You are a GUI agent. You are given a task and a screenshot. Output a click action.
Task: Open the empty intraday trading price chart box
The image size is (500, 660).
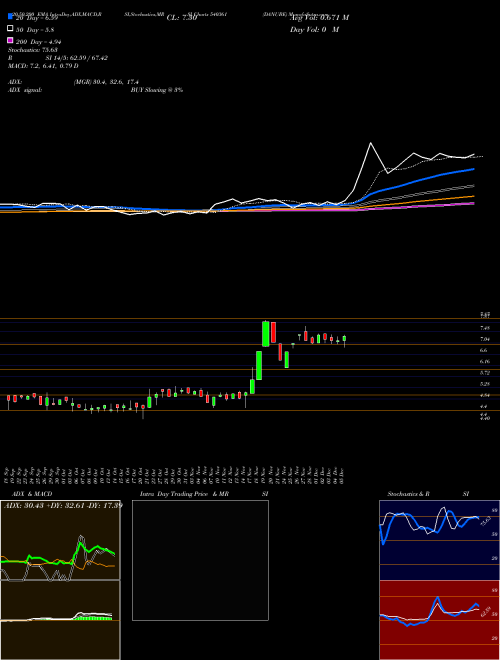click(x=200, y=560)
